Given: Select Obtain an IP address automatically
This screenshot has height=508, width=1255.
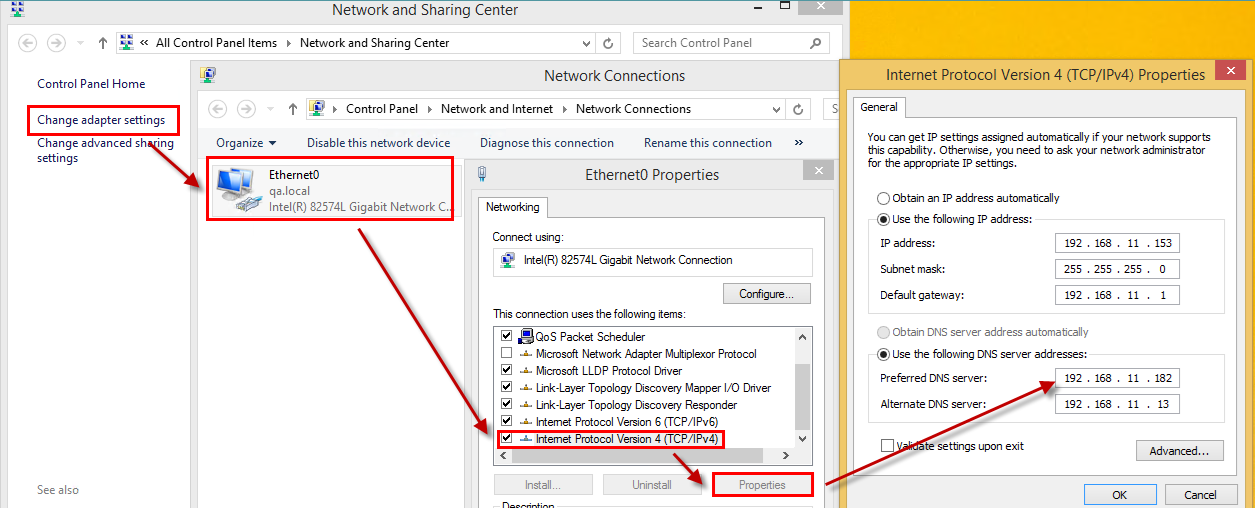Looking at the screenshot, I should point(883,198).
